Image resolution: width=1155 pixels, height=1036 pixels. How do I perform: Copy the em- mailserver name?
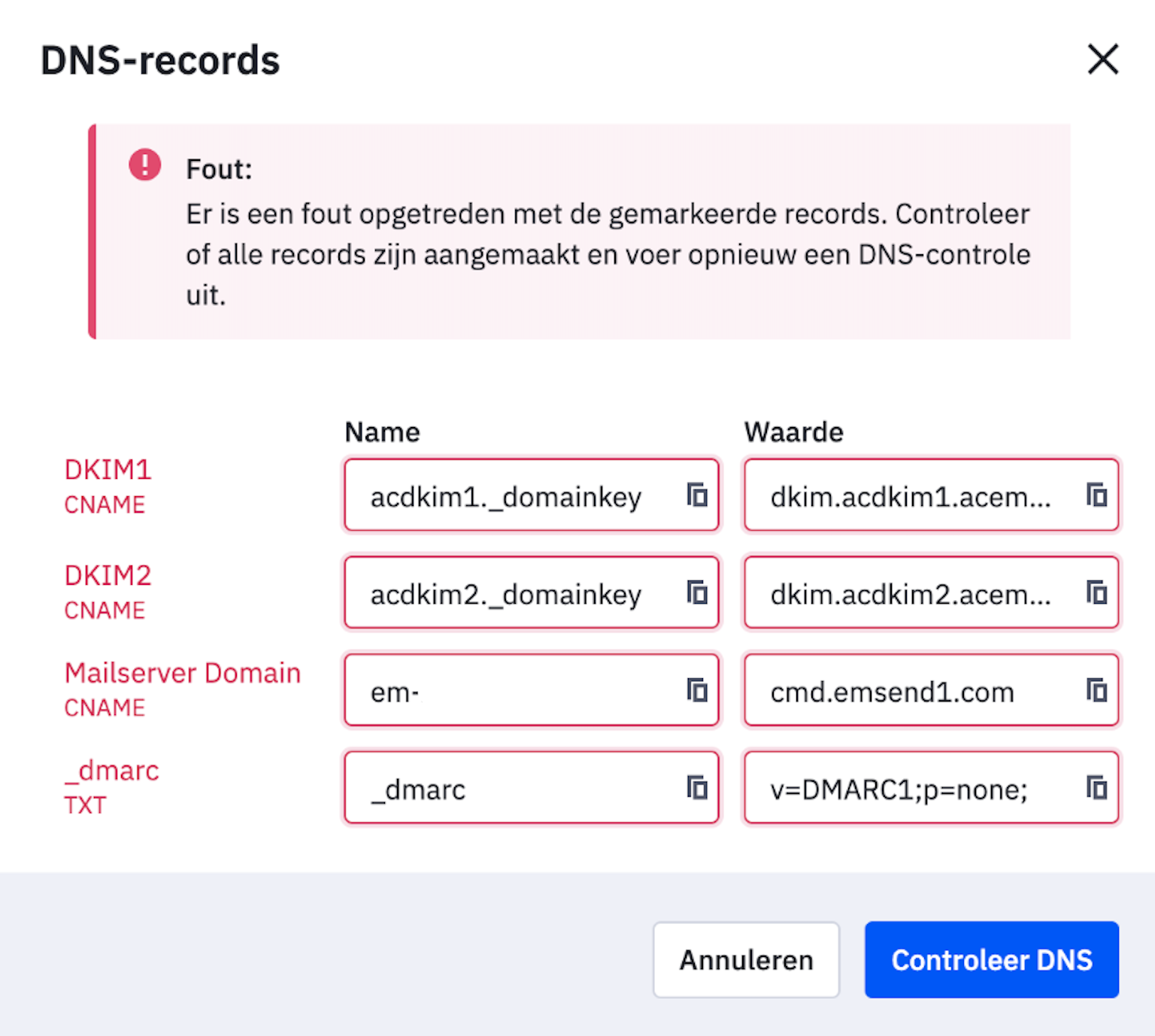[697, 689]
